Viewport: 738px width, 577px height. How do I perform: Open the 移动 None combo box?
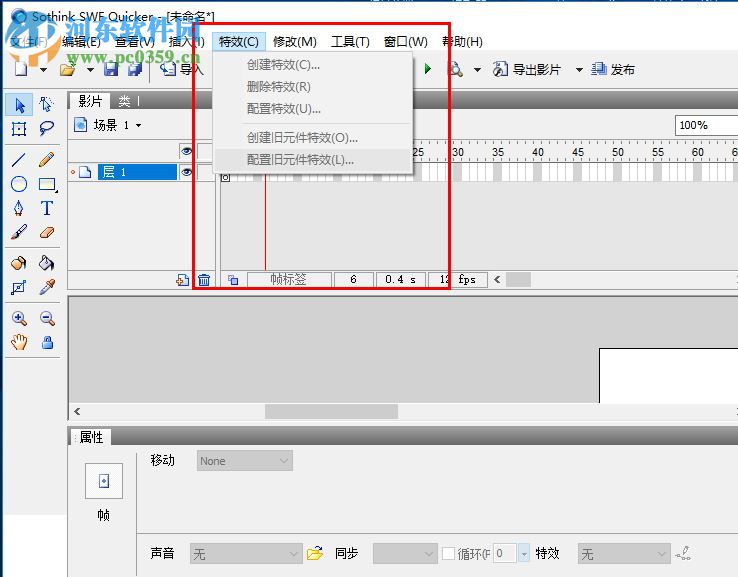click(x=245, y=461)
